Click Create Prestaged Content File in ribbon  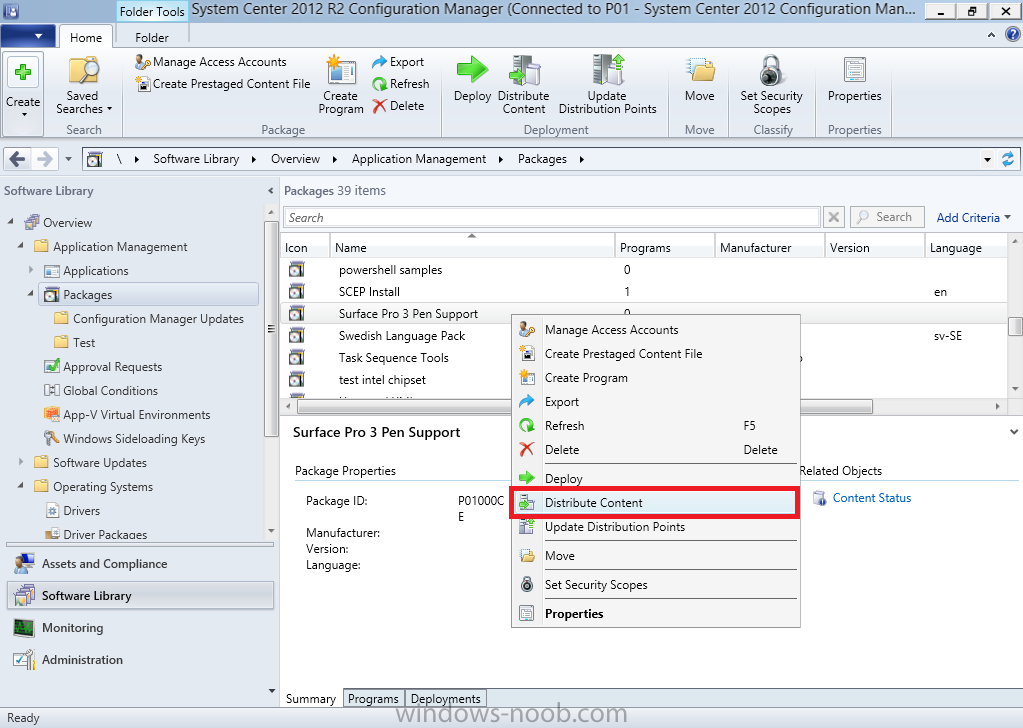coord(222,83)
